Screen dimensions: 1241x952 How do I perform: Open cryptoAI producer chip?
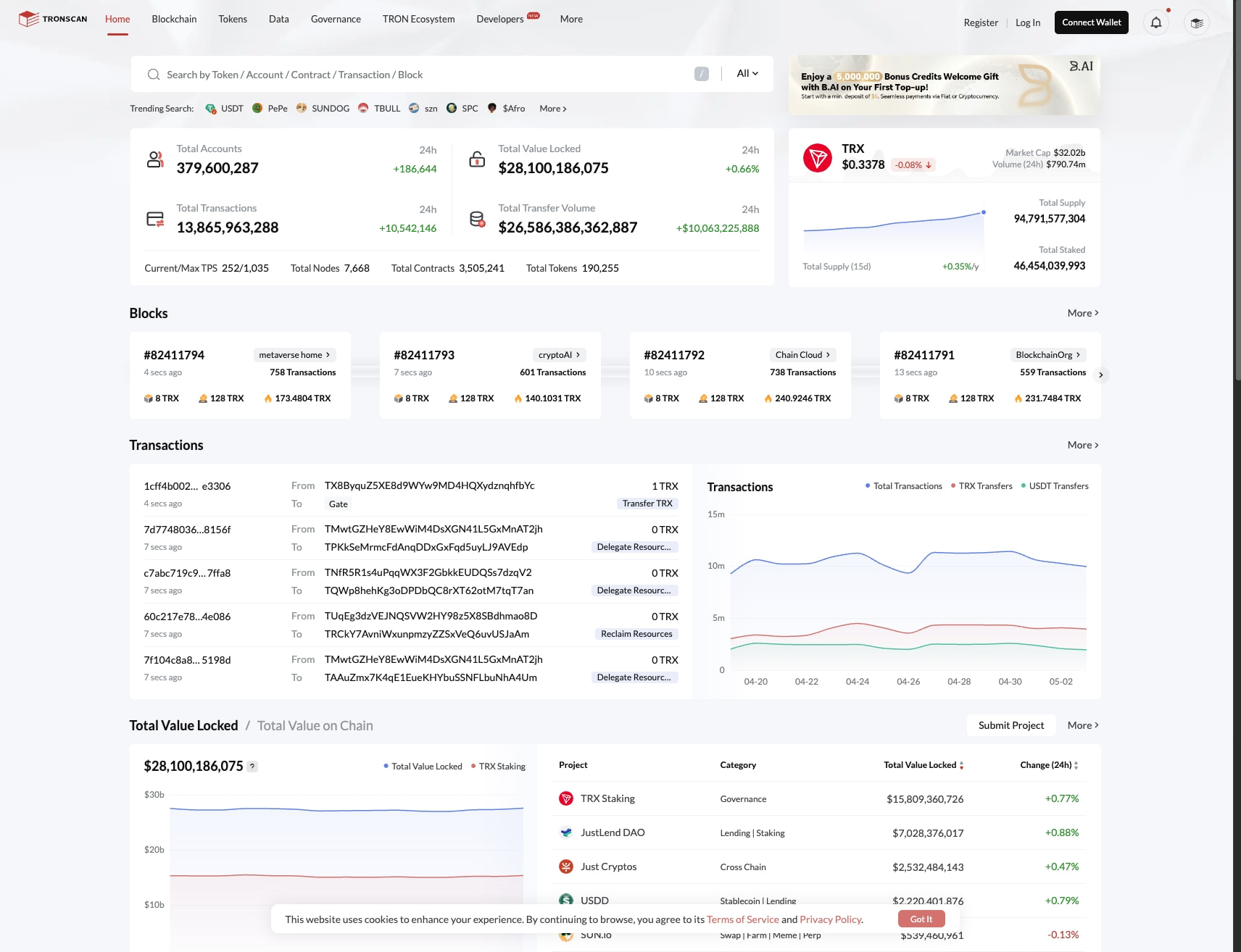559,355
